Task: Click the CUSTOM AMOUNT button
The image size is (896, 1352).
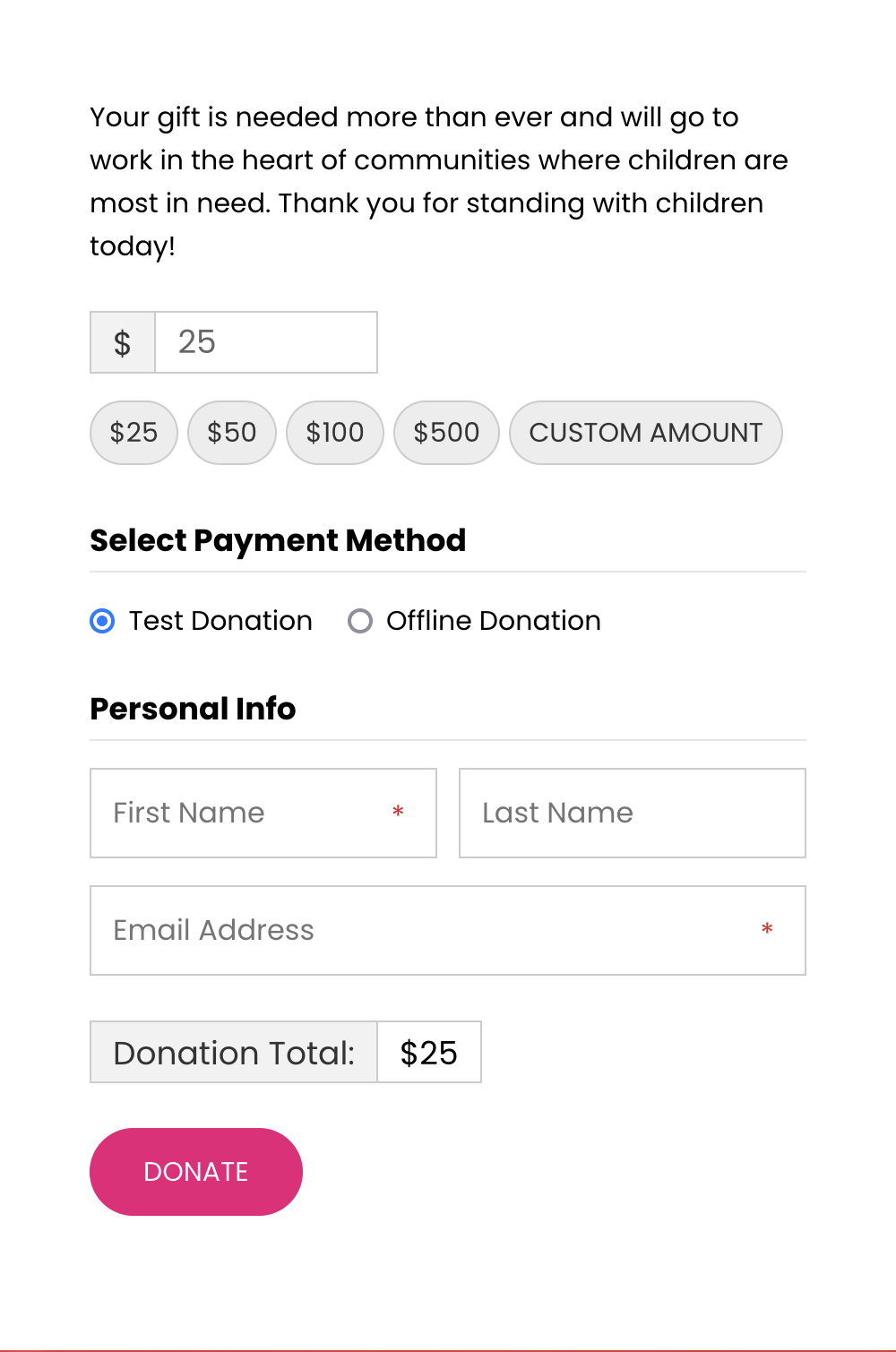Action: coord(646,433)
